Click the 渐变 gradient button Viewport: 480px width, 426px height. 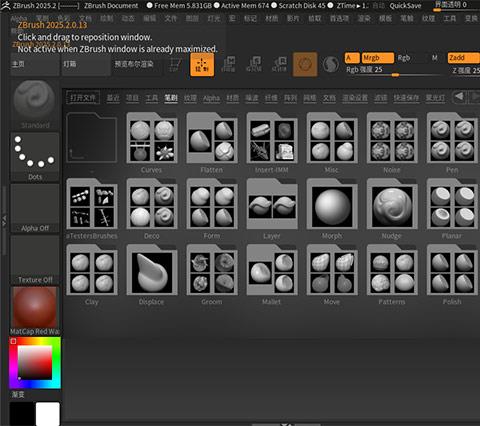(x=18, y=395)
